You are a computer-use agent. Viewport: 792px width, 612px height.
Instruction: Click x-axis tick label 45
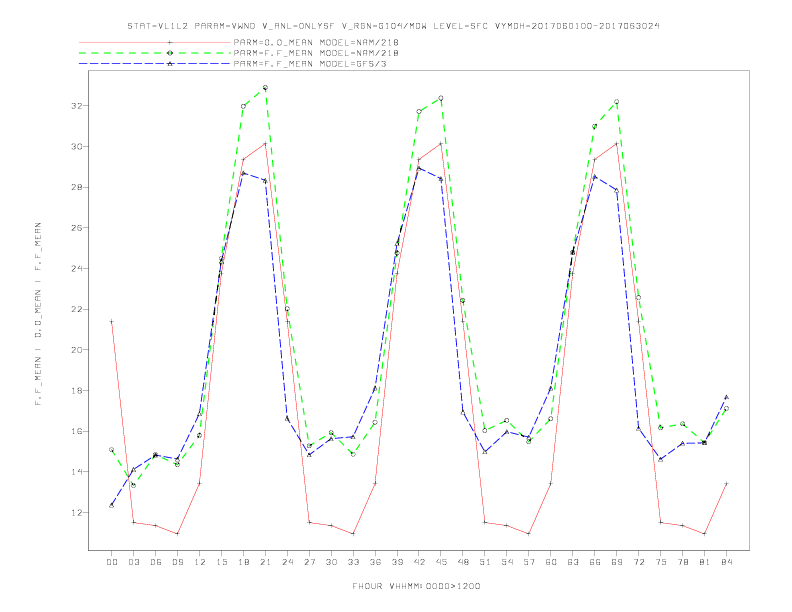coord(441,562)
